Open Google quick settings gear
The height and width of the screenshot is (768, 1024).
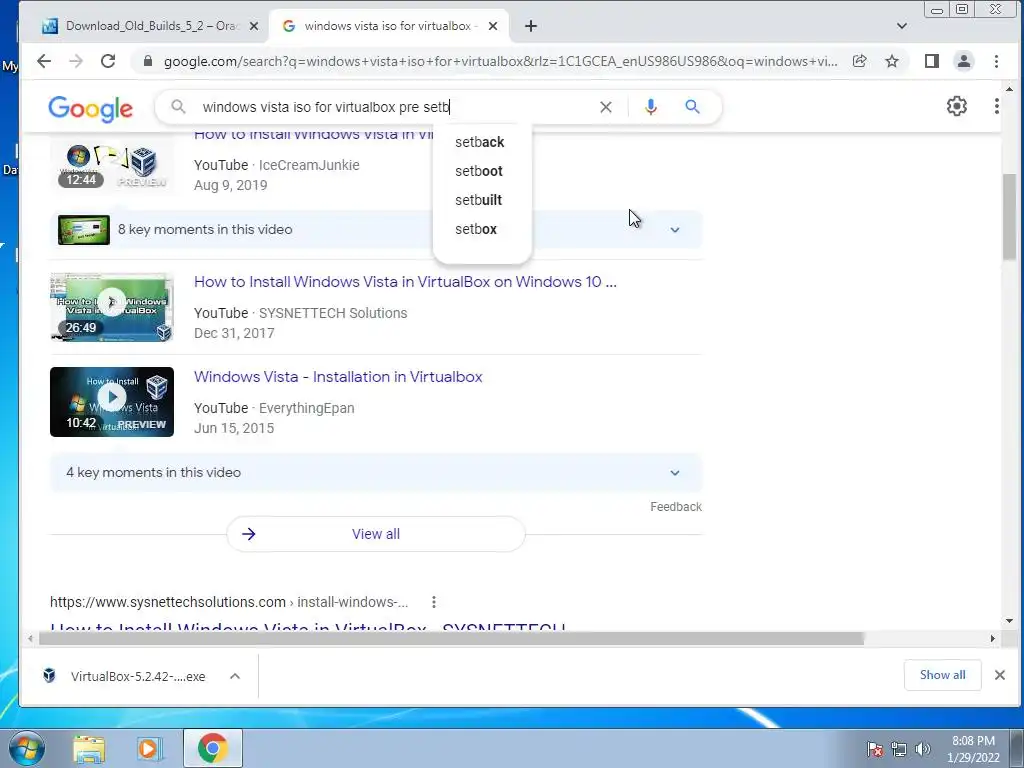coord(957,106)
